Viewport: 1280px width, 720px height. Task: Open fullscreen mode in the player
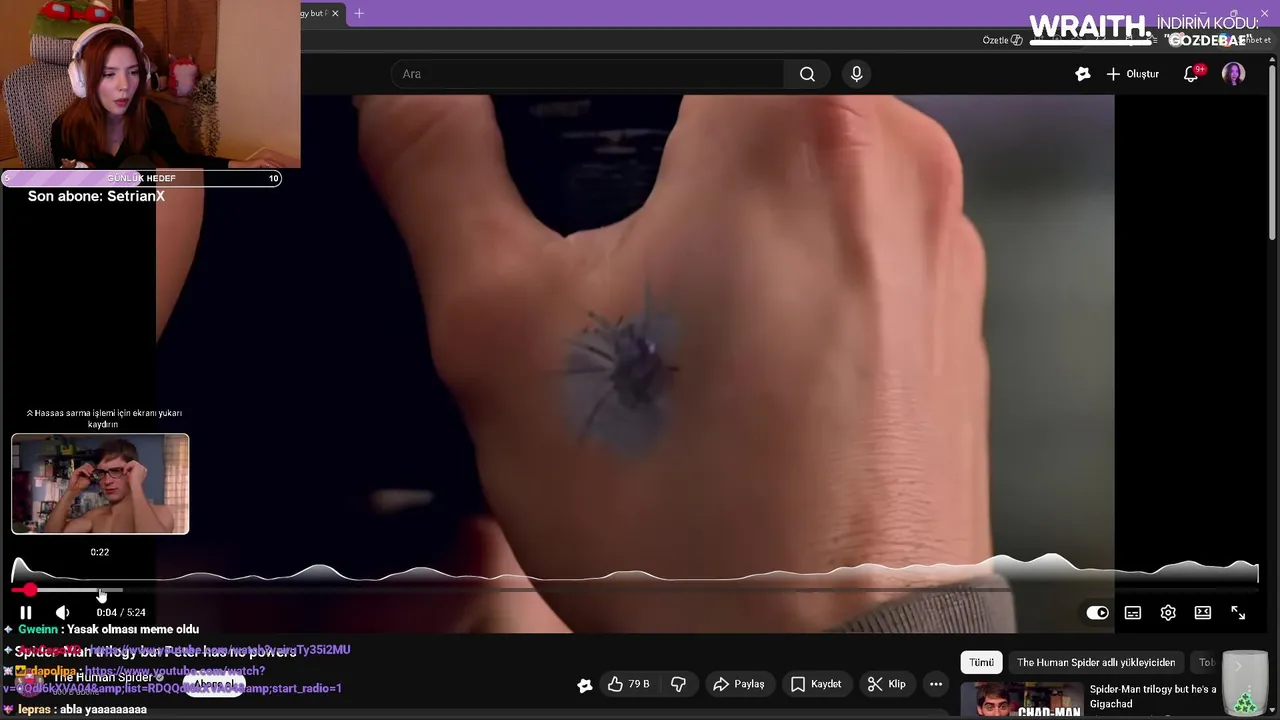click(x=1238, y=613)
